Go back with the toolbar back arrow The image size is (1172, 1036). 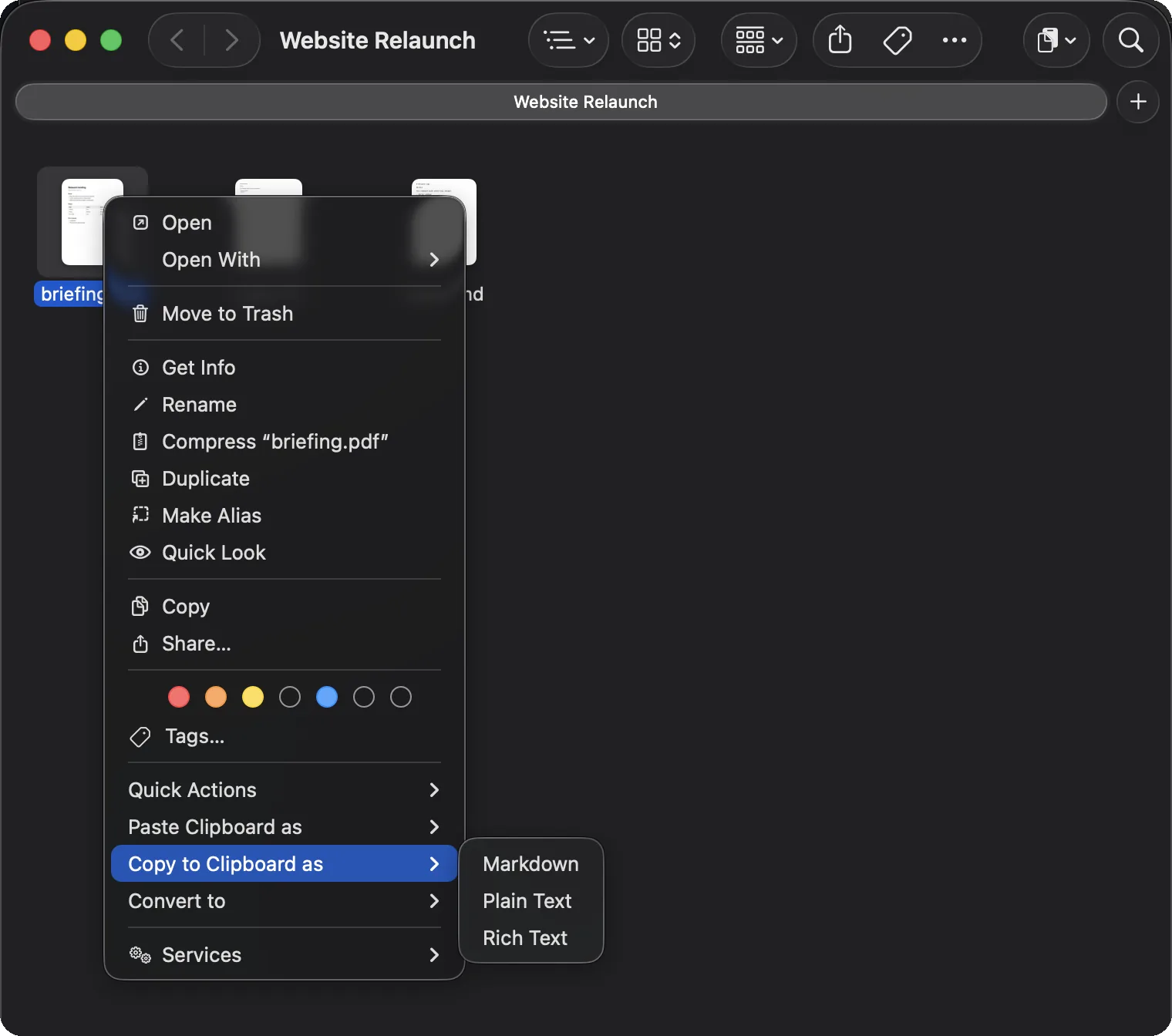[x=177, y=40]
